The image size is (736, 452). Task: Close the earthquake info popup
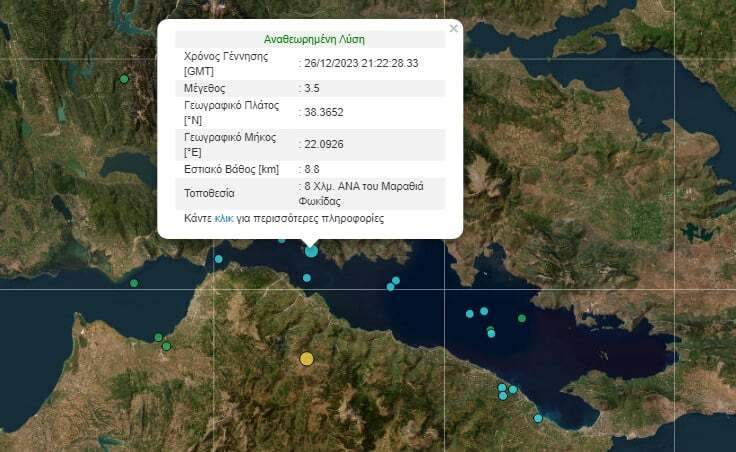453,29
